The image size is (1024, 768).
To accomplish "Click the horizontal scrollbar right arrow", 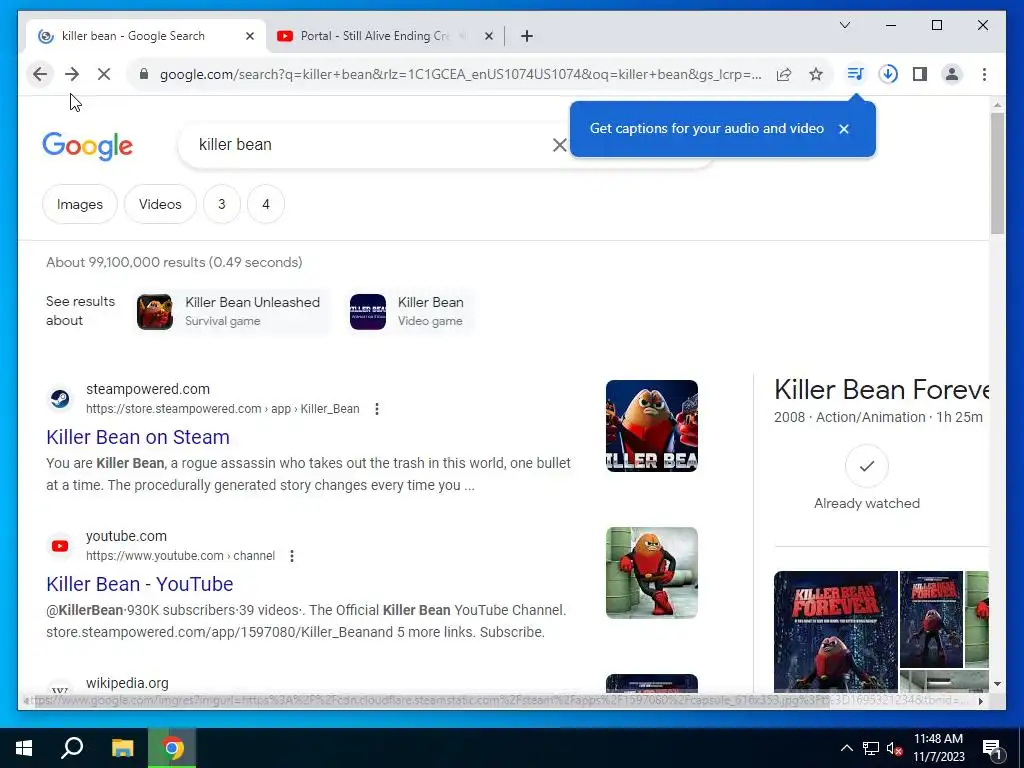I will [x=980, y=701].
